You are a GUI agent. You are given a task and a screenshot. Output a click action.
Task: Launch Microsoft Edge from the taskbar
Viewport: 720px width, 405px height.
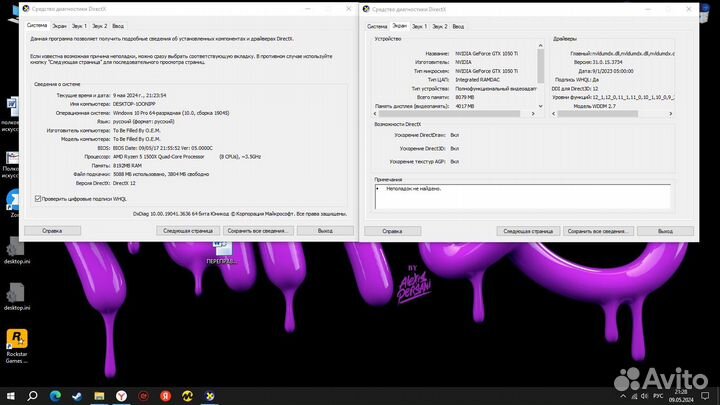(55, 396)
